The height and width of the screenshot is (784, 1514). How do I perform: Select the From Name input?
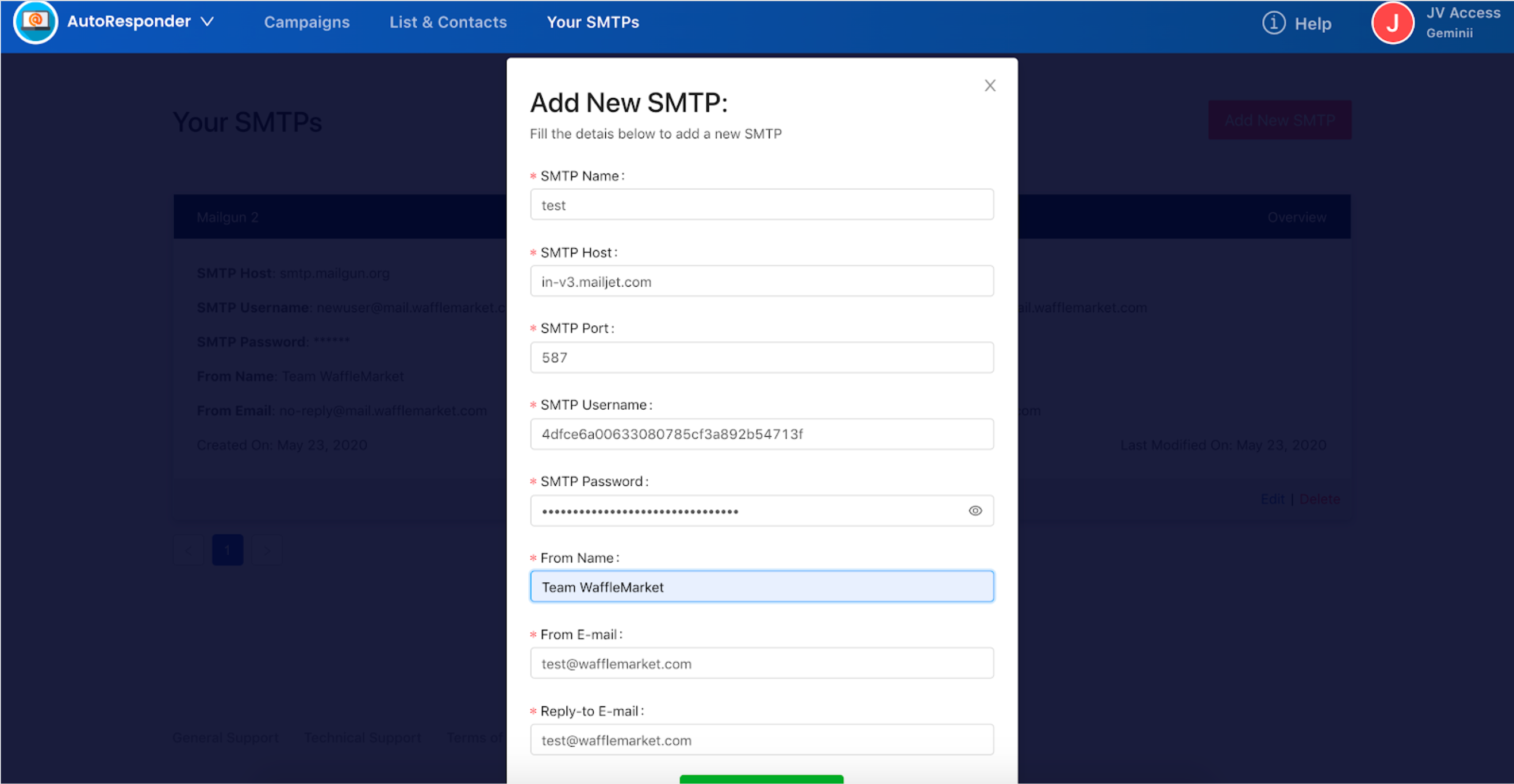pyautogui.click(x=761, y=586)
